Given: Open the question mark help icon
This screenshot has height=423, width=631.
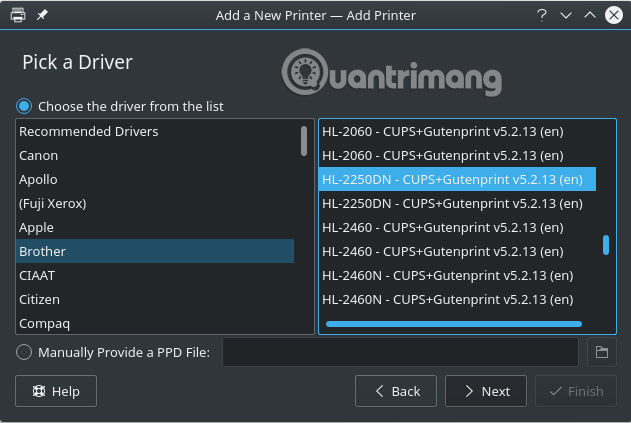Looking at the screenshot, I should [541, 16].
